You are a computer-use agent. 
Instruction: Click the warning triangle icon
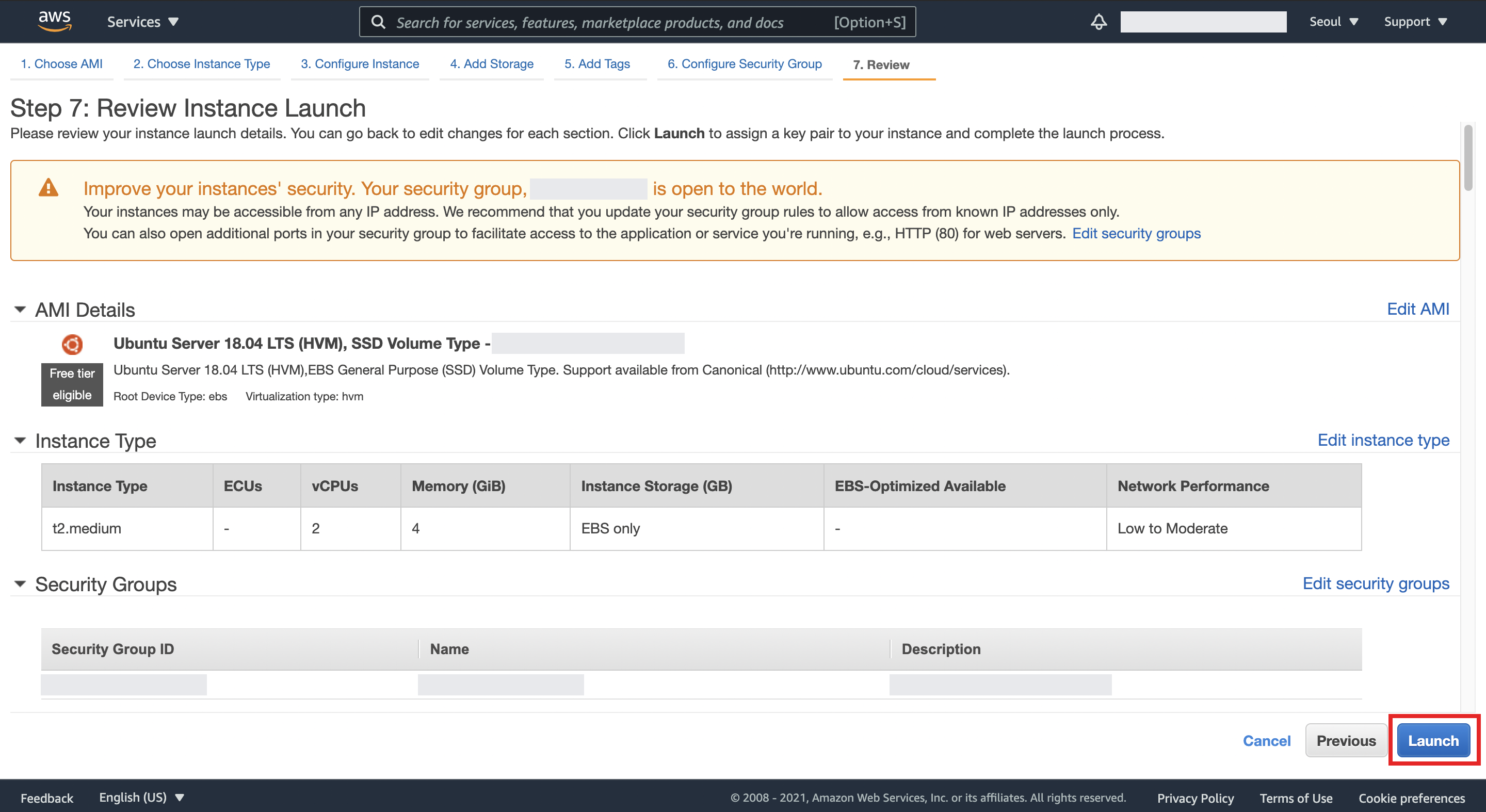[x=49, y=188]
